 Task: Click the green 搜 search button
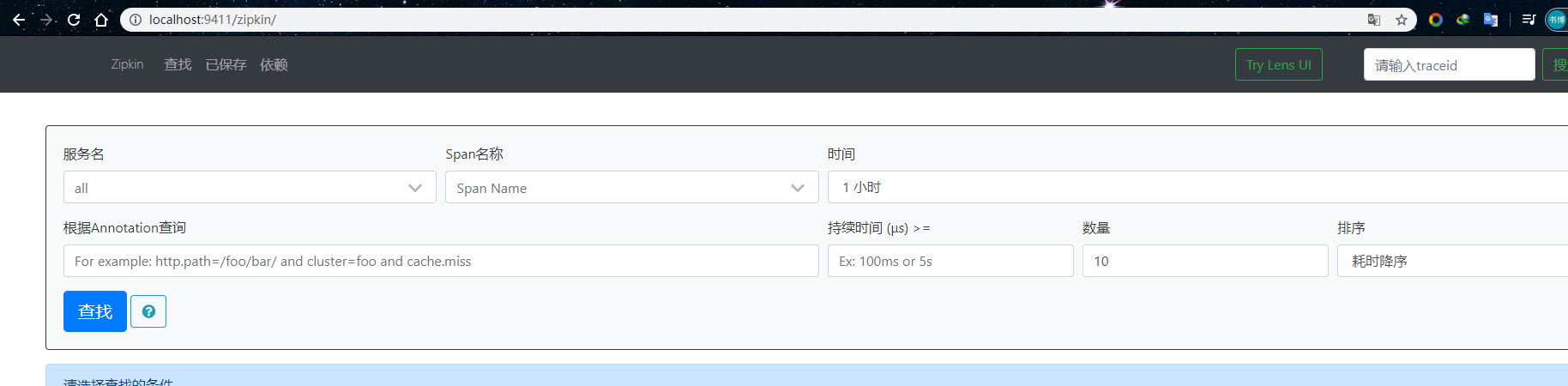[x=1556, y=64]
